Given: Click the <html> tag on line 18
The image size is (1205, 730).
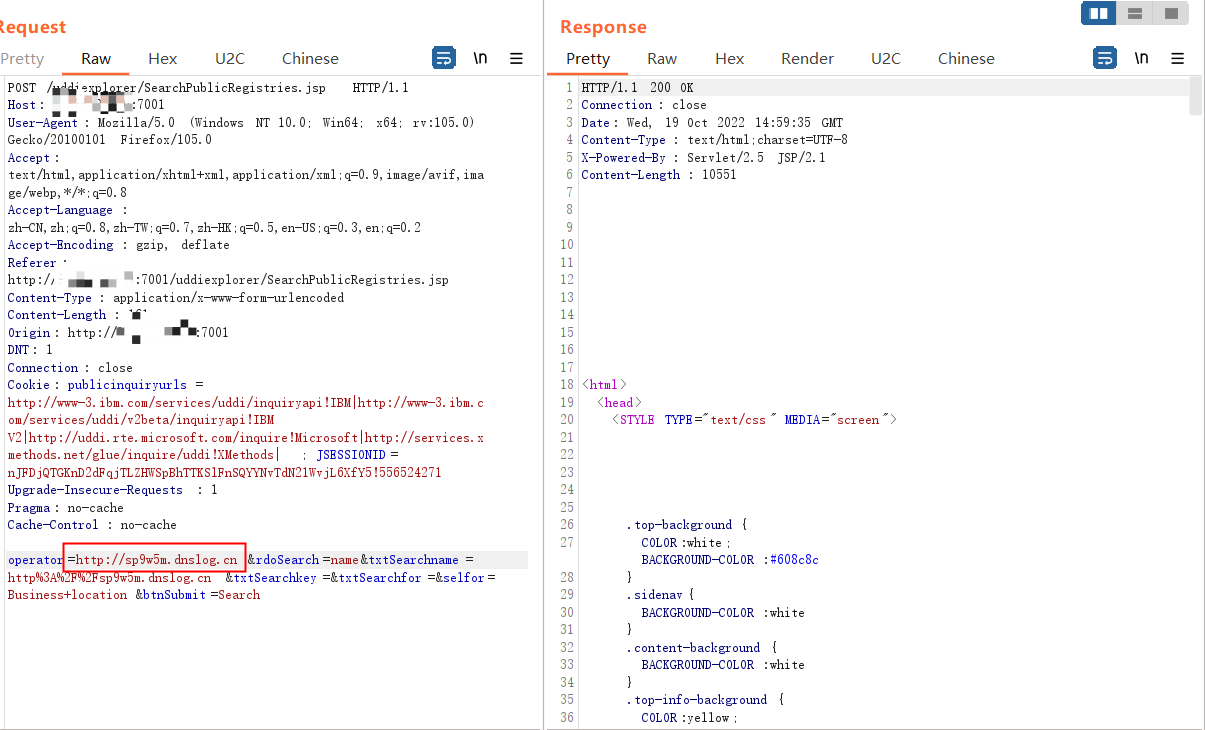Looking at the screenshot, I should coord(604,385).
